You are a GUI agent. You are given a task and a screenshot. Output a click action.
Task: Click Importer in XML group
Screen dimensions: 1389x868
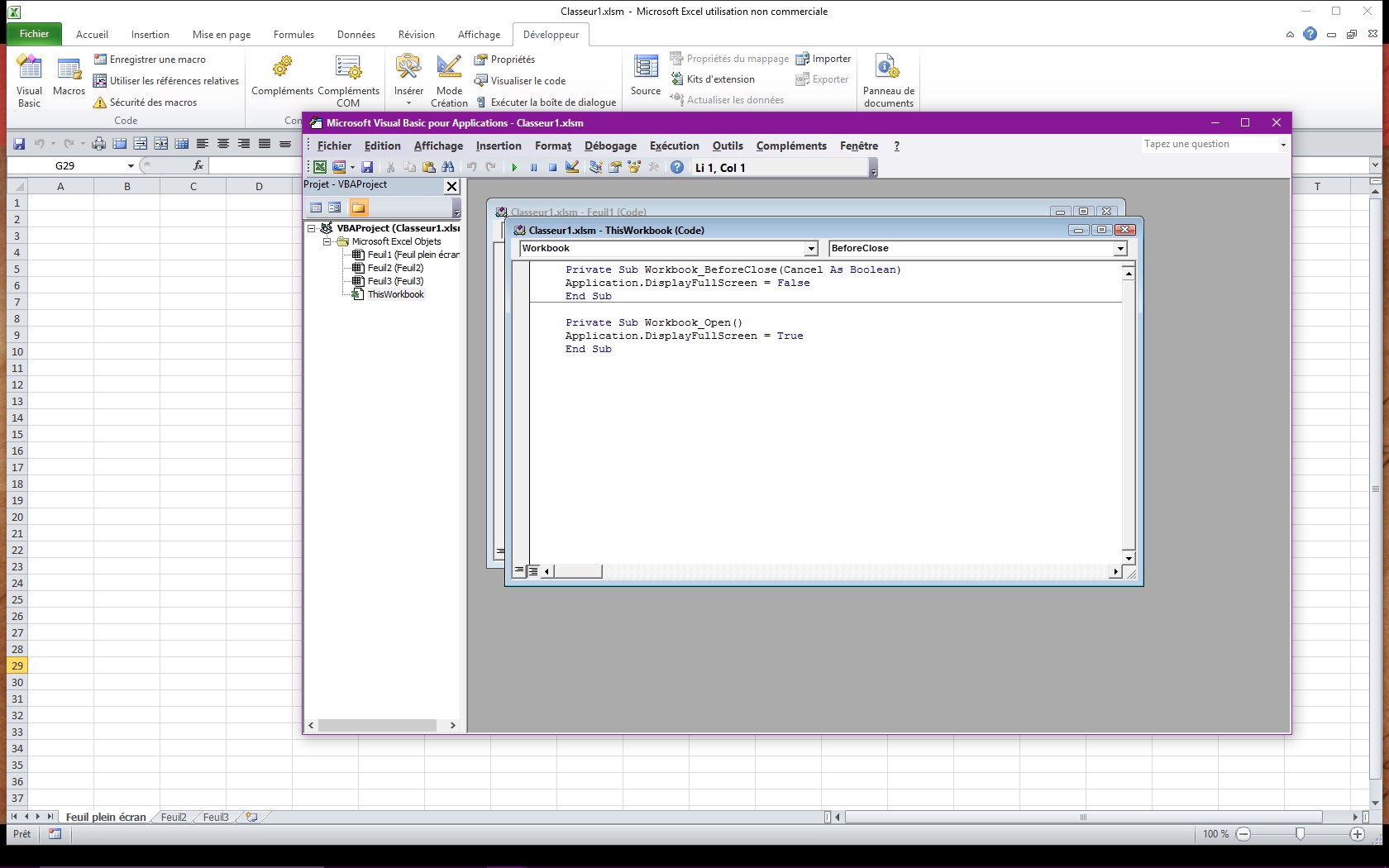tap(823, 59)
